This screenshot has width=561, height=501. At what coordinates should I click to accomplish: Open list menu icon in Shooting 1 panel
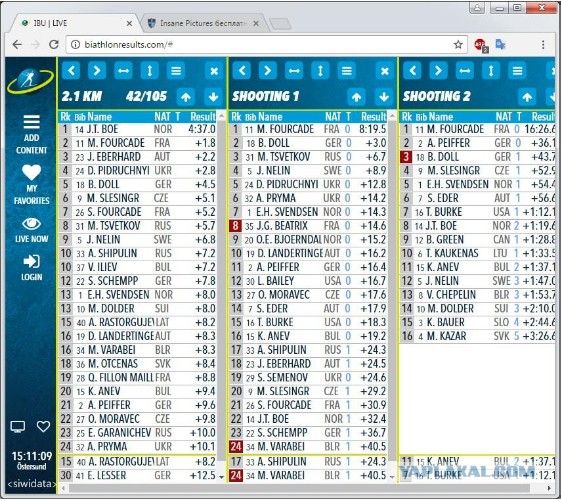[346, 70]
